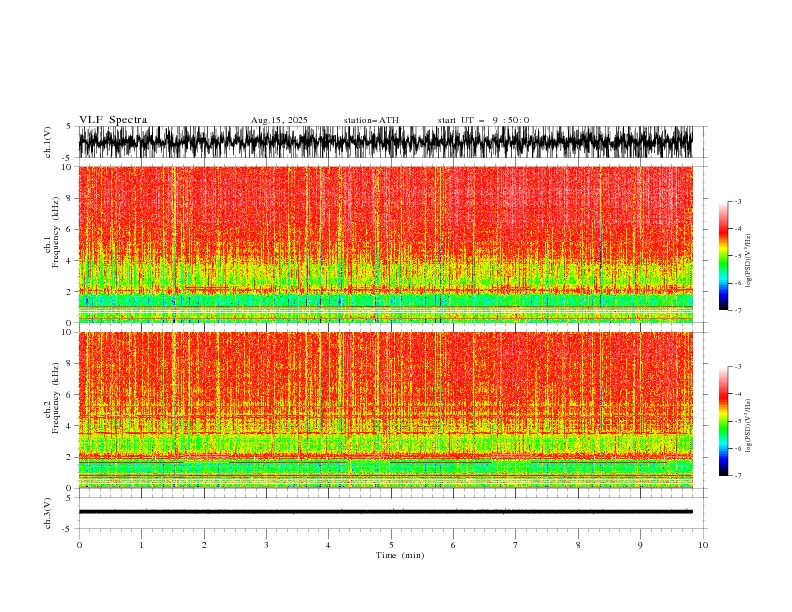The width and height of the screenshot is (792, 612).
Task: Click time axis tick label "6"
Action: [453, 545]
